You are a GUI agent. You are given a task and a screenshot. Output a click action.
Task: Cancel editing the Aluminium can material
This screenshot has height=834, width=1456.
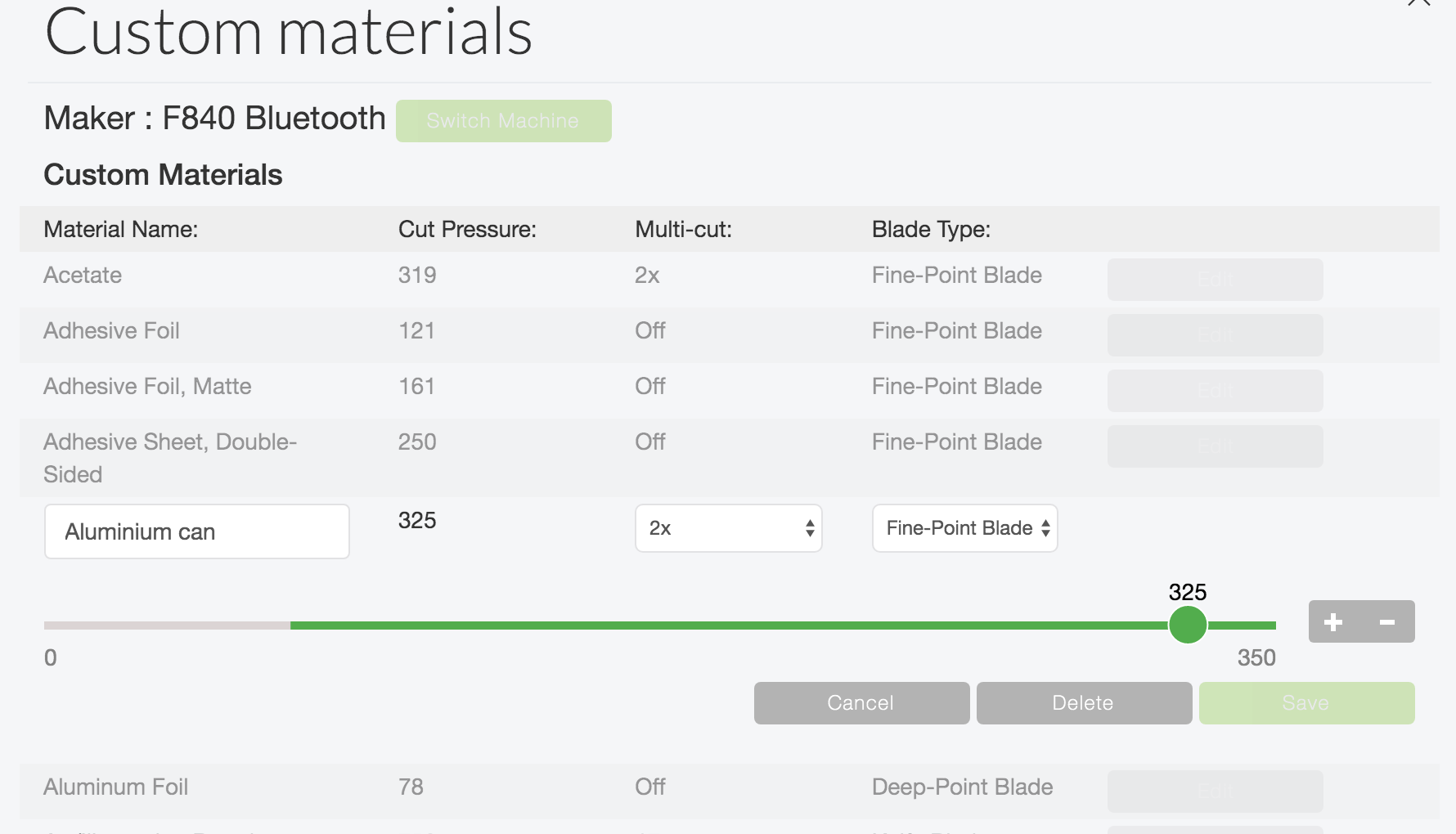pos(861,703)
